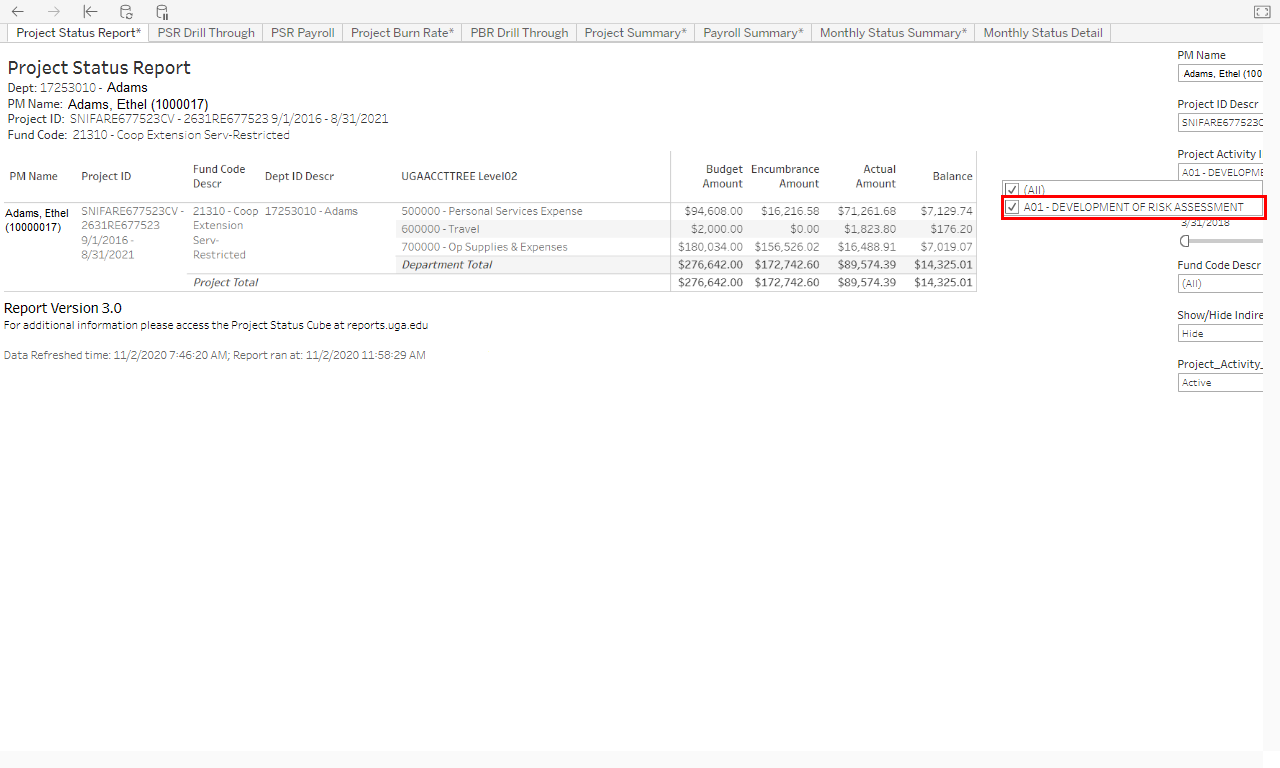
Task: Click the Refresh data source icon
Action: click(126, 12)
